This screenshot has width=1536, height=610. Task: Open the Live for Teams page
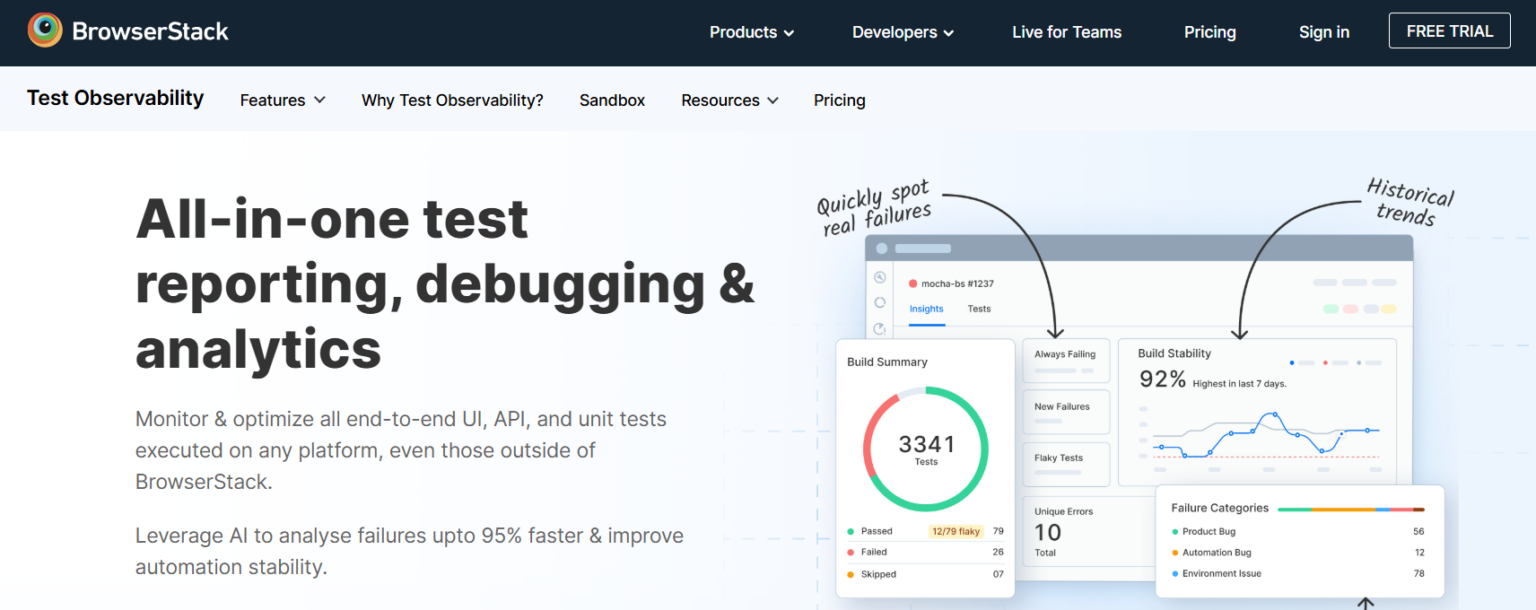(1067, 32)
